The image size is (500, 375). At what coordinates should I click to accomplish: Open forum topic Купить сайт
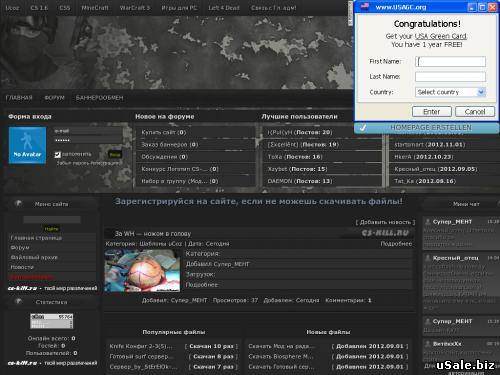click(164, 132)
